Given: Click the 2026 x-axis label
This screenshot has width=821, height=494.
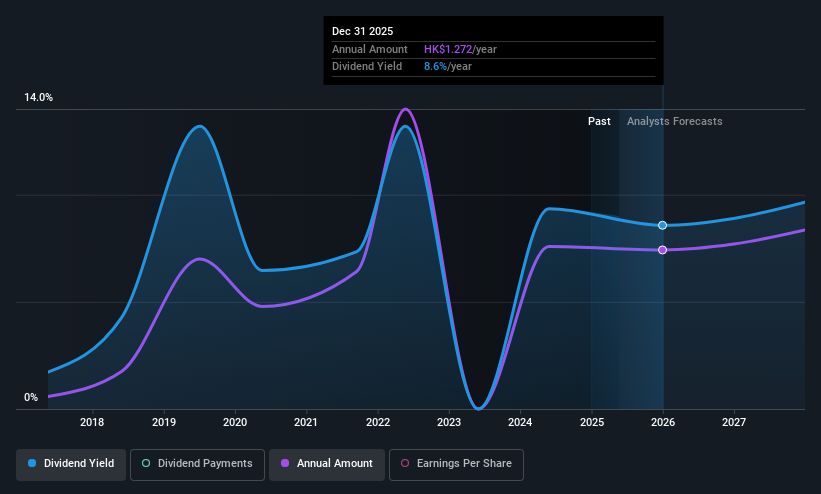Looking at the screenshot, I should 663,422.
